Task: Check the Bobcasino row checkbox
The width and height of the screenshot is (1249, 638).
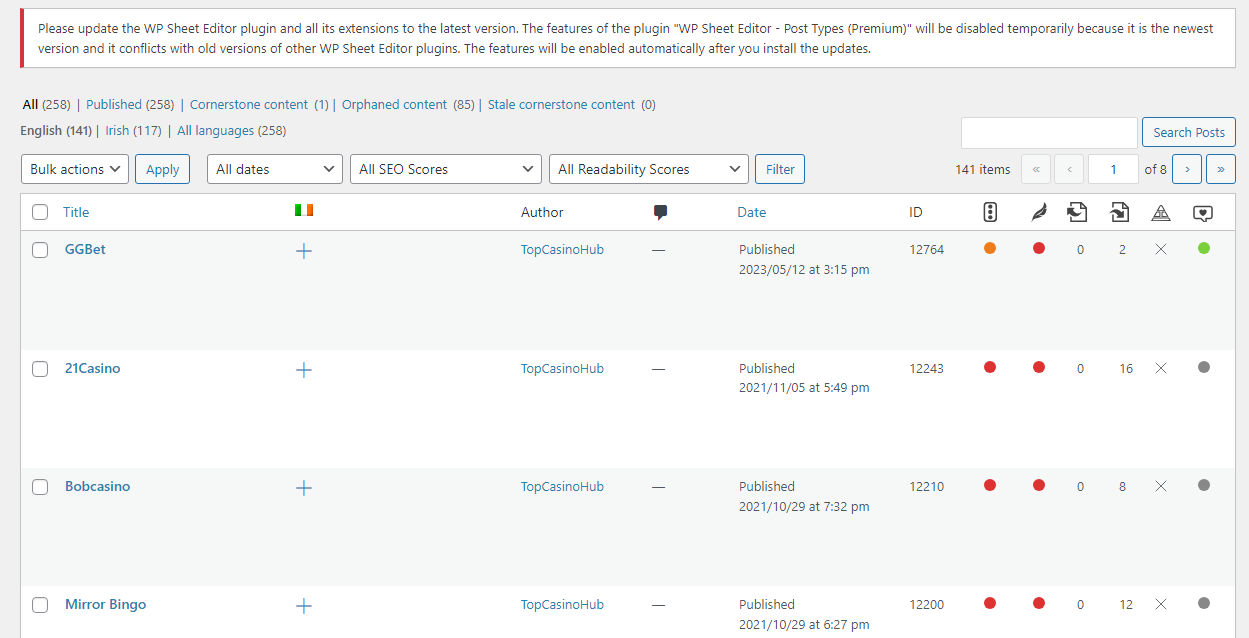Action: click(x=40, y=487)
